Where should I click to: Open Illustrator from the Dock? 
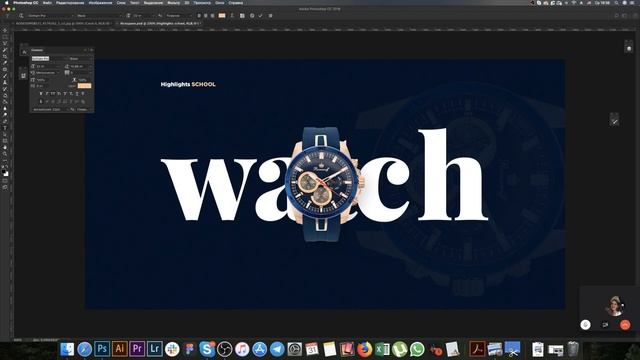pos(120,349)
